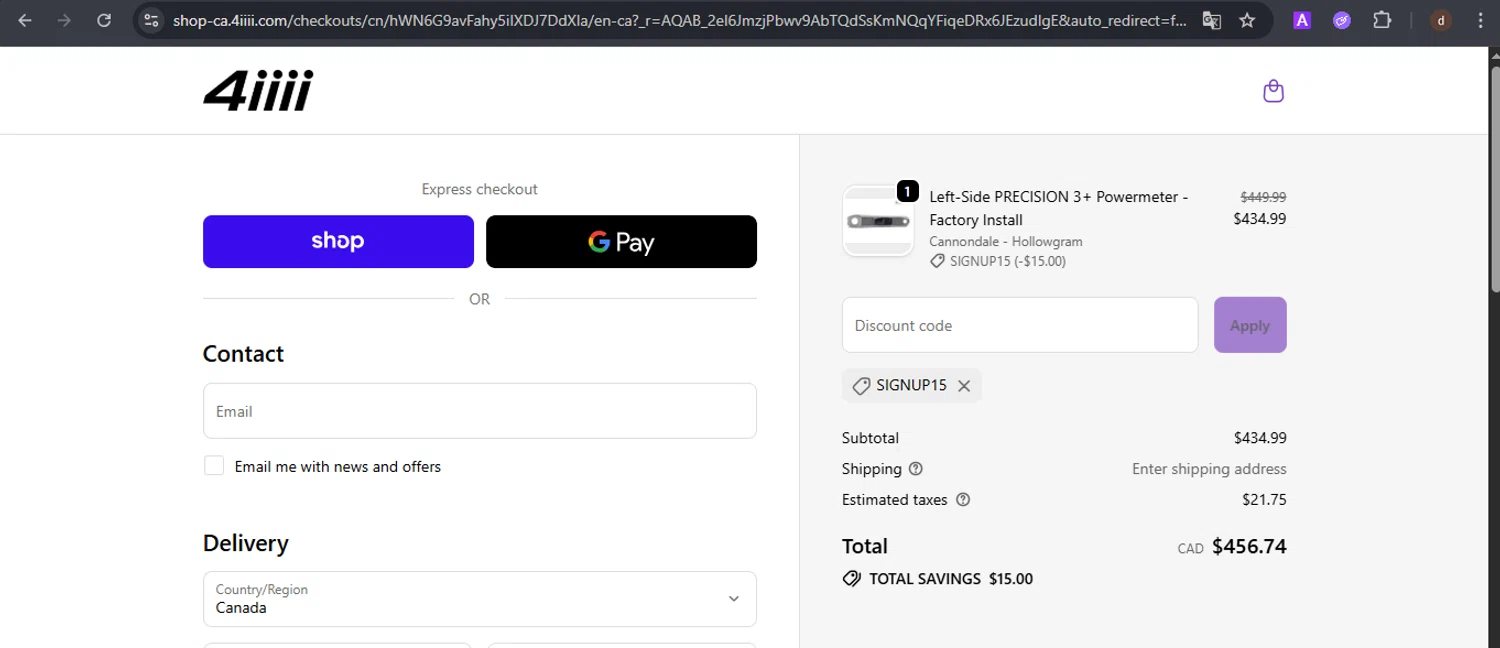This screenshot has height=648, width=1500.
Task: Open the shopping bag cart icon
Action: 1273,91
